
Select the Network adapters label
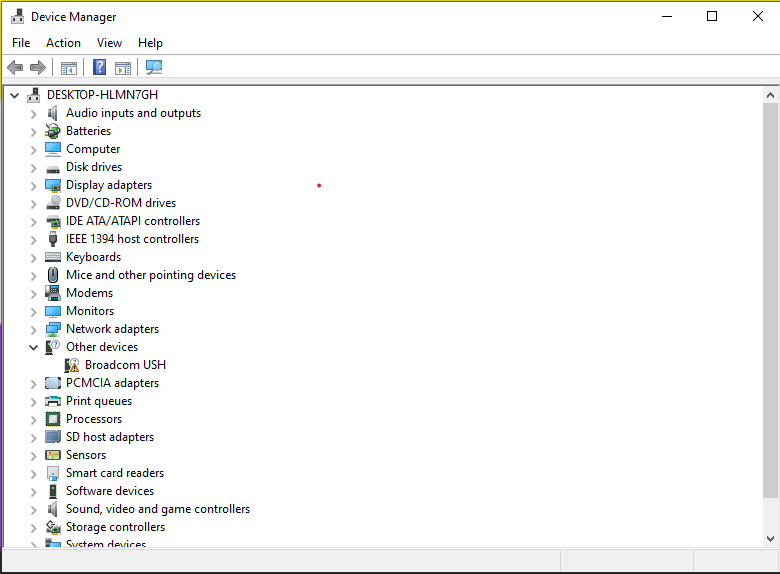112,329
